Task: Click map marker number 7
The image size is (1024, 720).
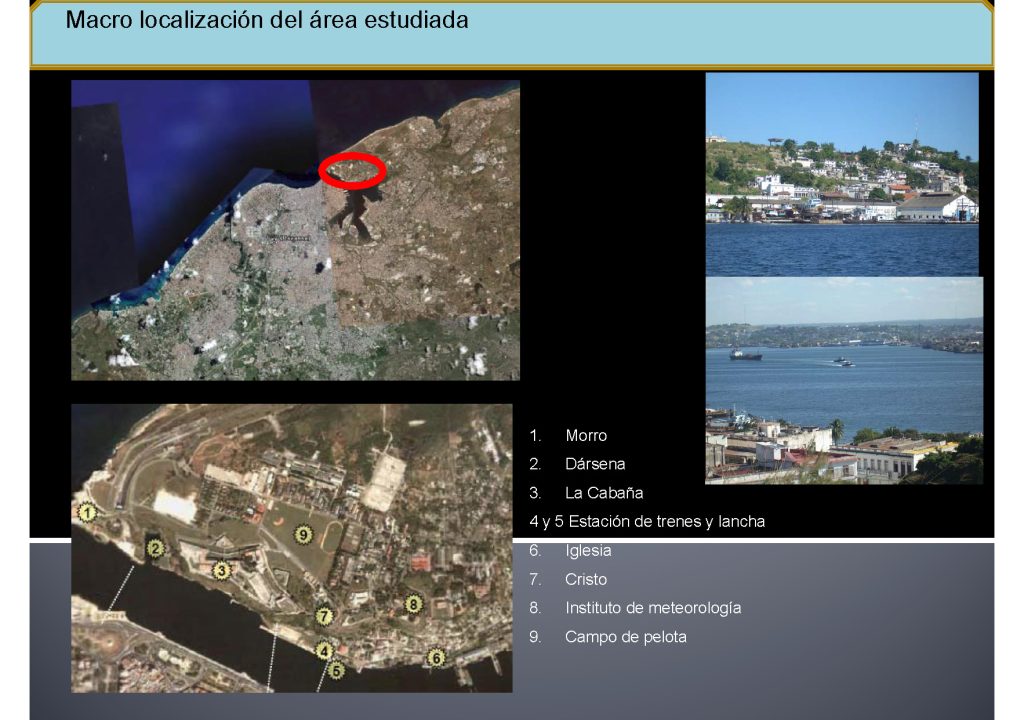Action: tap(324, 617)
